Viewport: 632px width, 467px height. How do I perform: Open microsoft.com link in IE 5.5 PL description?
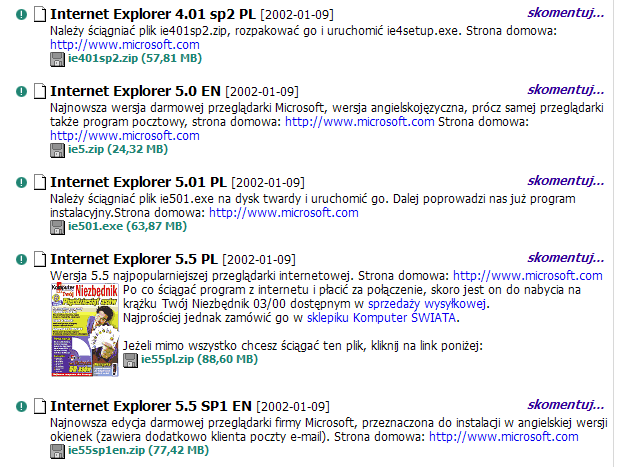pyautogui.click(x=528, y=276)
